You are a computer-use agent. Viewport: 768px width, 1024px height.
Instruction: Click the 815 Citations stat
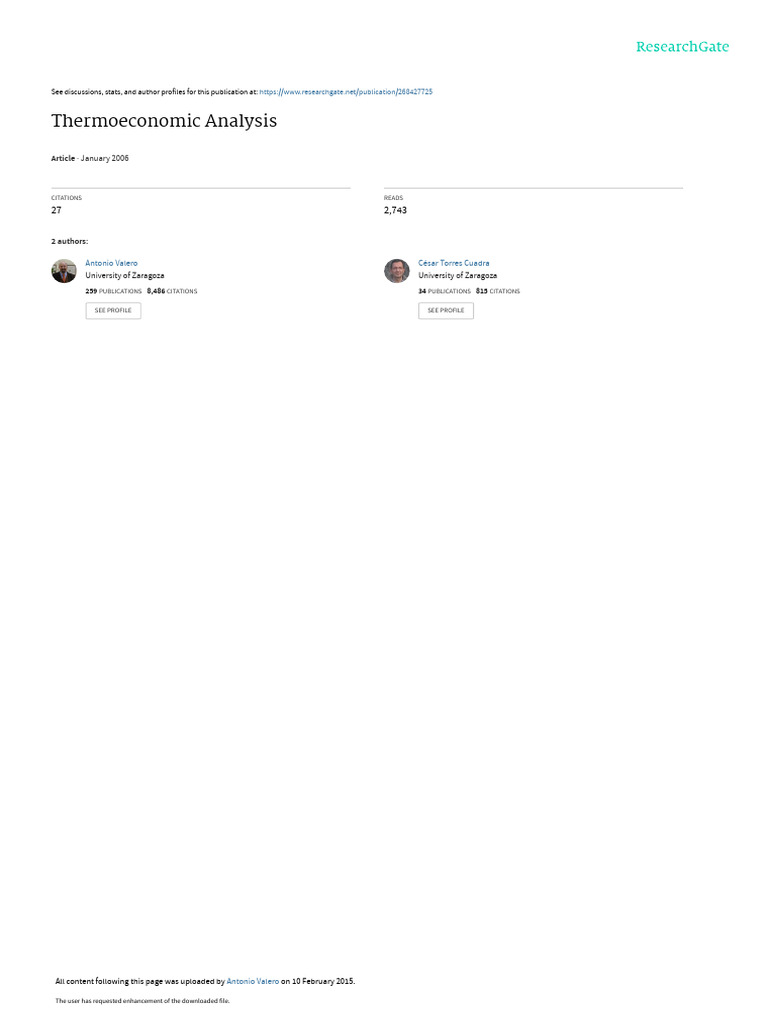[498, 291]
